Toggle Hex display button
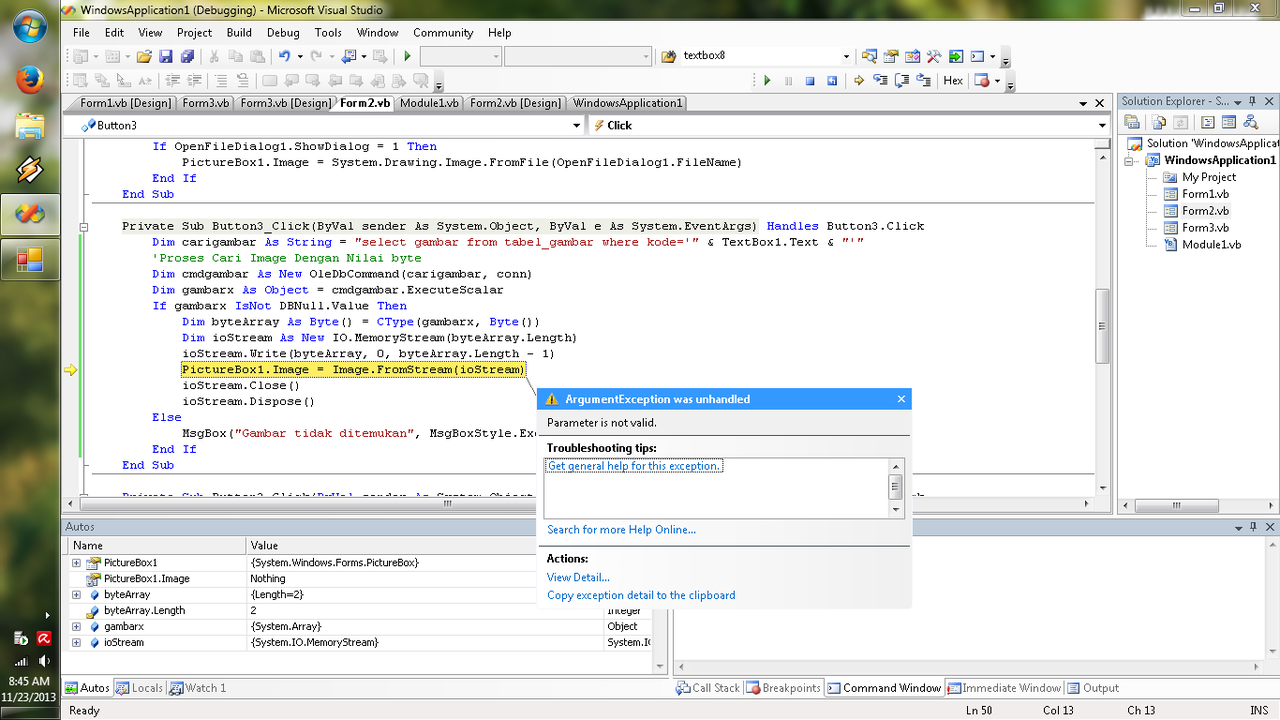The image size is (1280, 720). click(x=953, y=81)
